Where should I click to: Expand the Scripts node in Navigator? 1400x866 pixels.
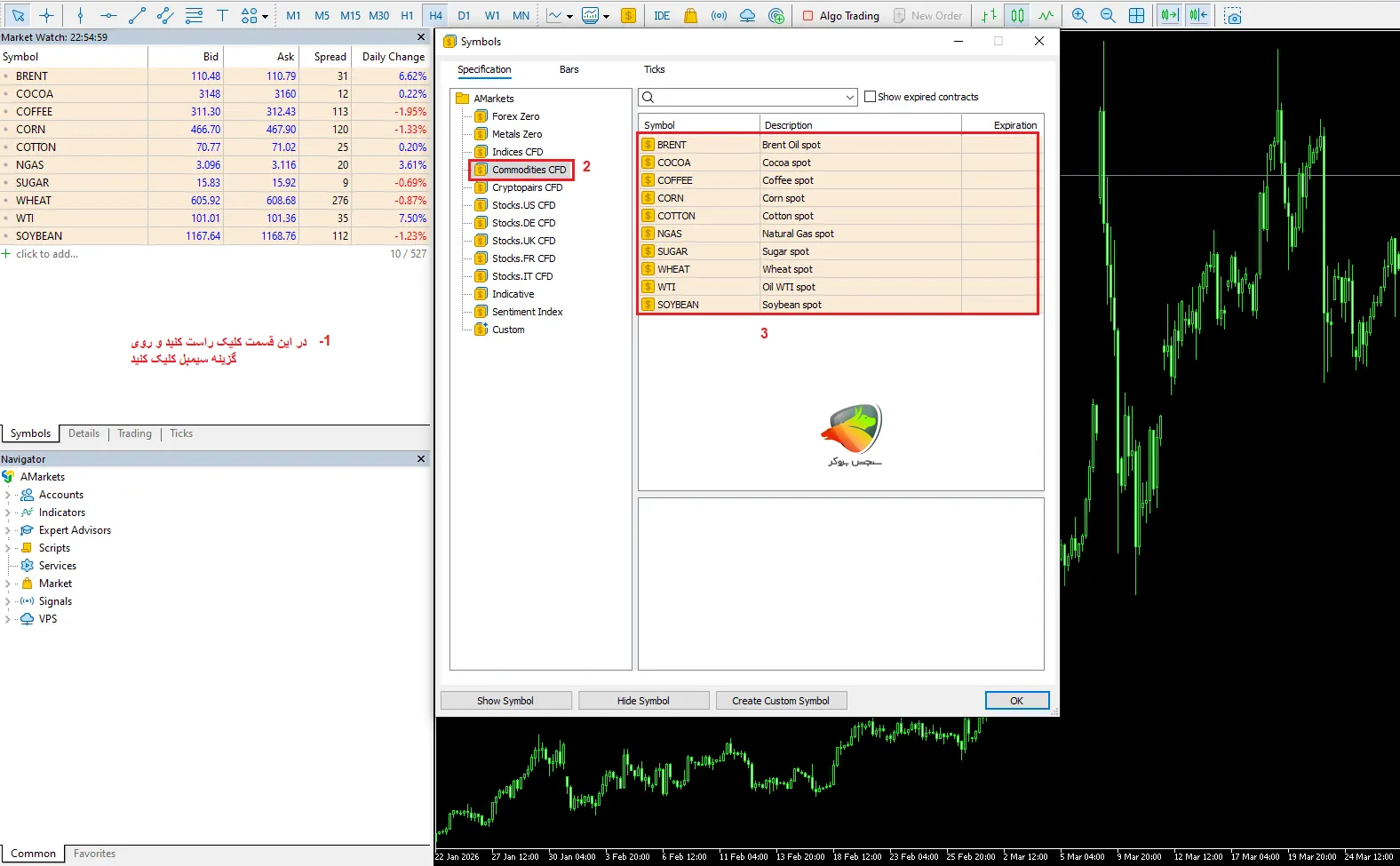tap(8, 548)
